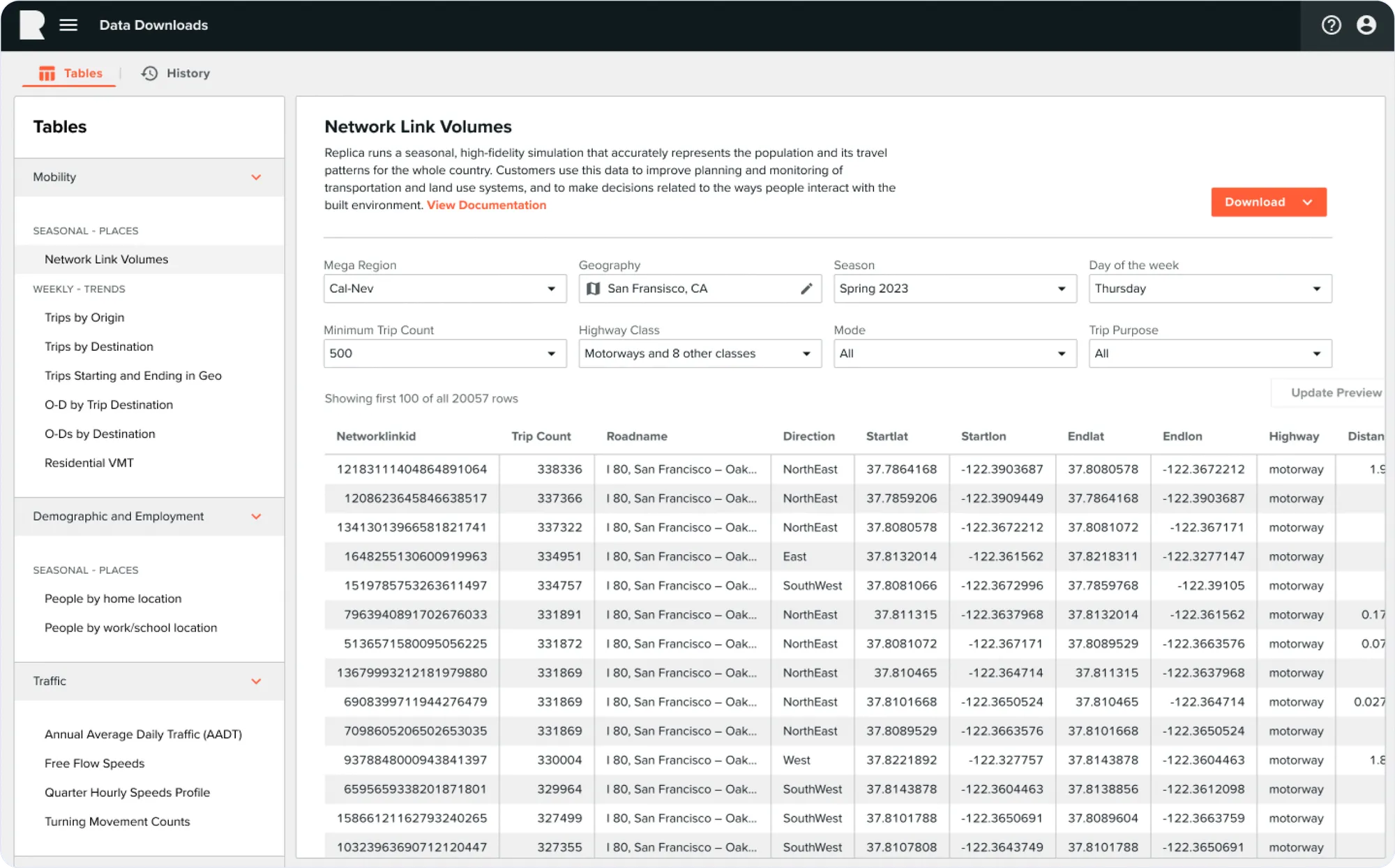The height and width of the screenshot is (868, 1395).
Task: Click startlat cell 37.8221892
Action: click(x=901, y=760)
